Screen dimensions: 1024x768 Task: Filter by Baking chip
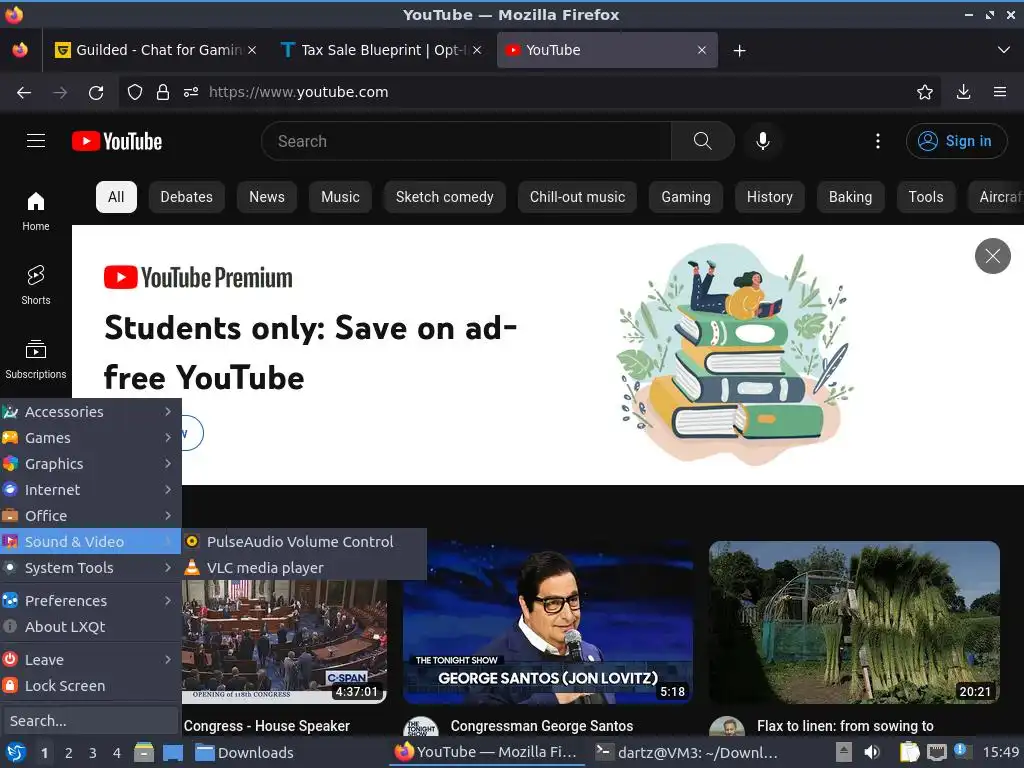click(x=850, y=197)
